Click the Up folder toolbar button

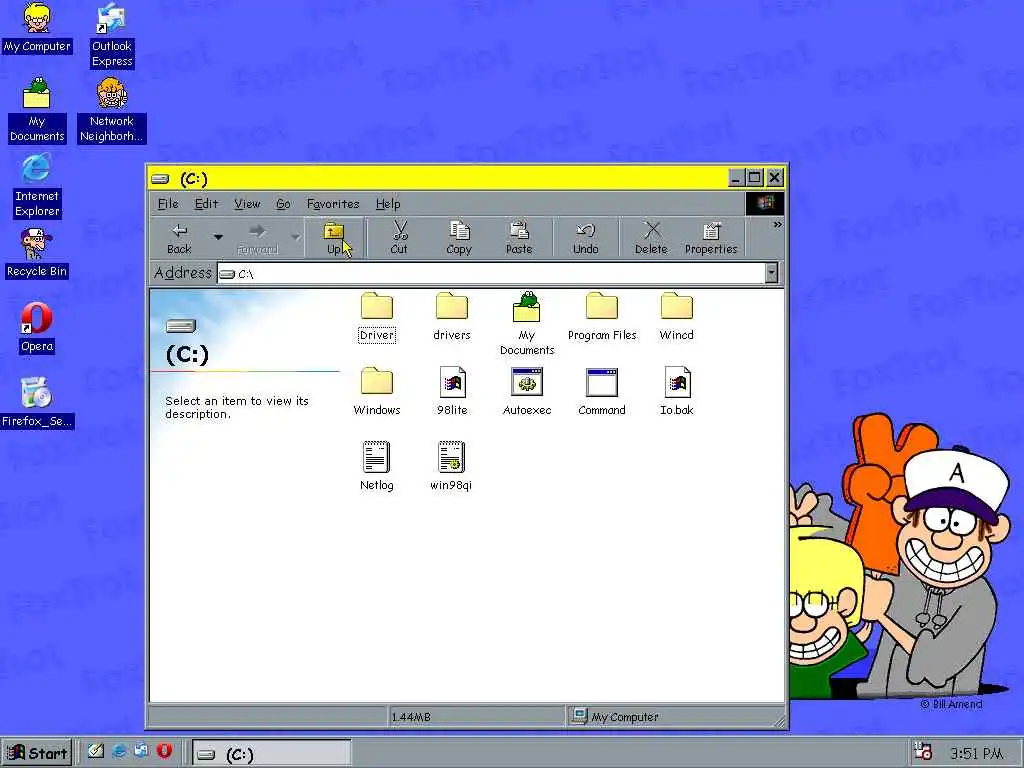pos(334,238)
